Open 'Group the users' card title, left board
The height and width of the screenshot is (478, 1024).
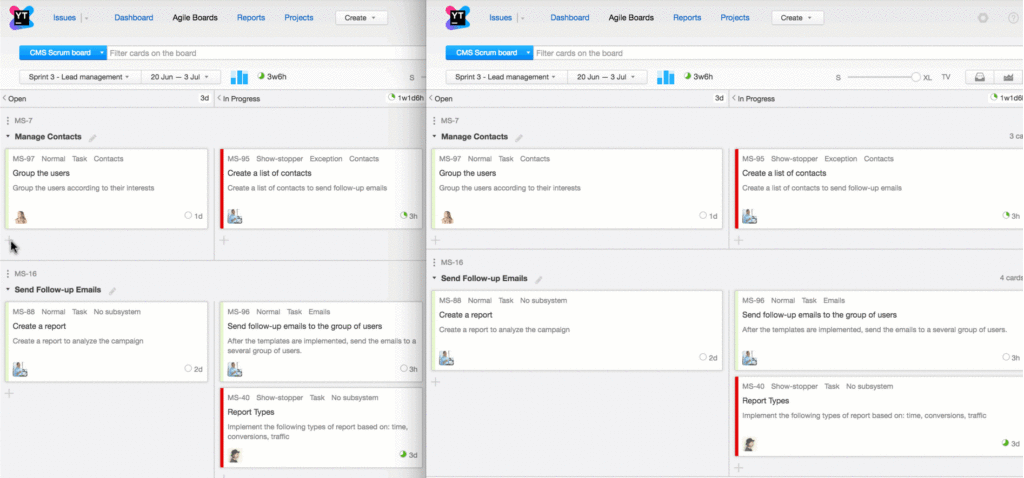[x=41, y=173]
